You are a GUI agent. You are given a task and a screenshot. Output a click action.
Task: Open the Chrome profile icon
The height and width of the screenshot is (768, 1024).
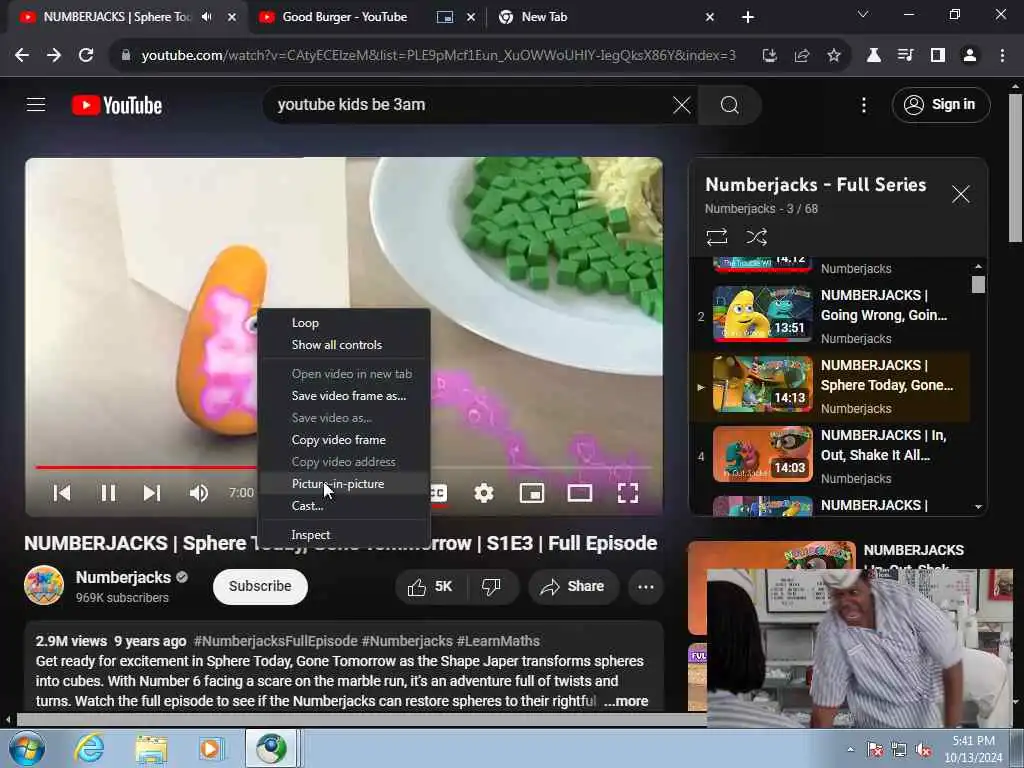[x=969, y=56]
